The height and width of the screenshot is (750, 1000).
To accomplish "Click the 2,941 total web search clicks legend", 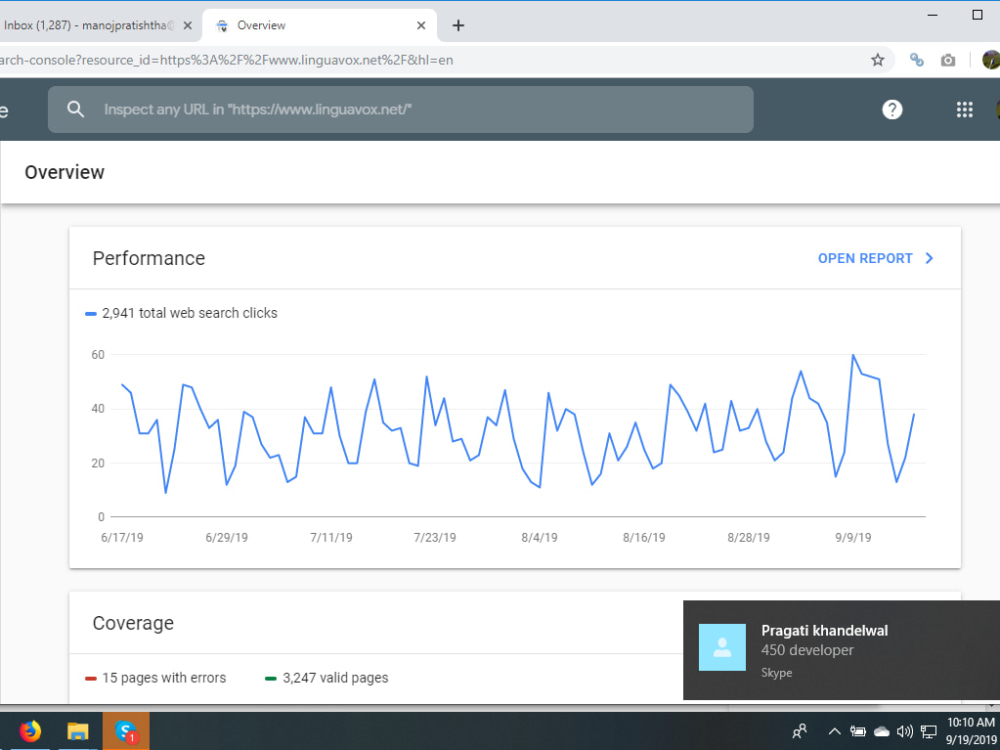I will [x=181, y=313].
